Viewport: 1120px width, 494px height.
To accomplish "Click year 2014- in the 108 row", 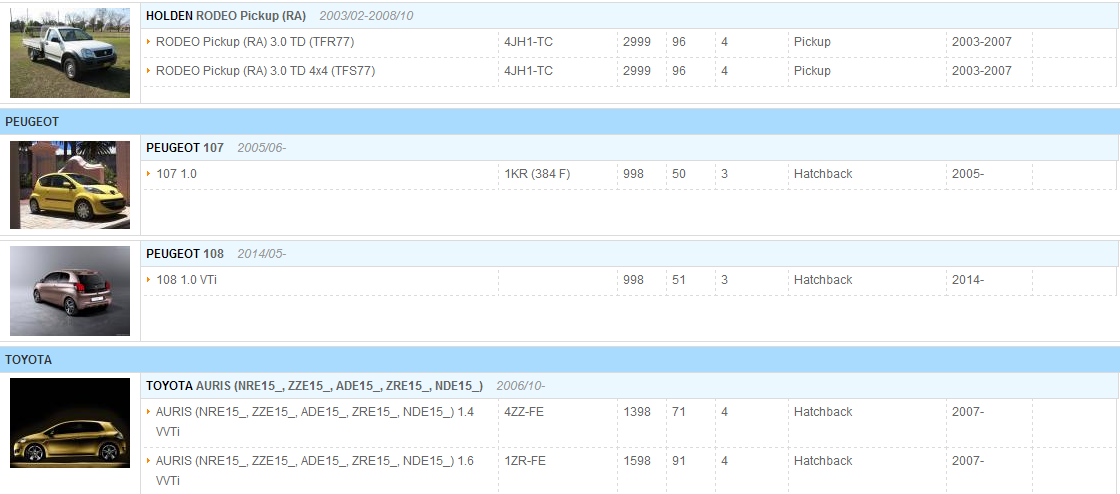I will coord(968,280).
